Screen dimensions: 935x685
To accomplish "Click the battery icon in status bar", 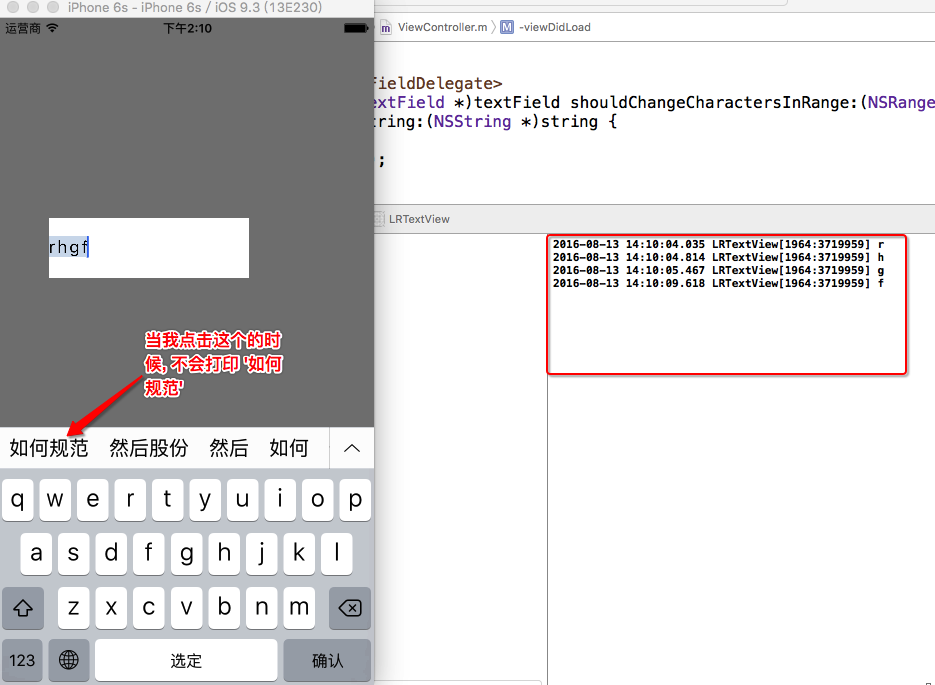I will click(x=355, y=29).
